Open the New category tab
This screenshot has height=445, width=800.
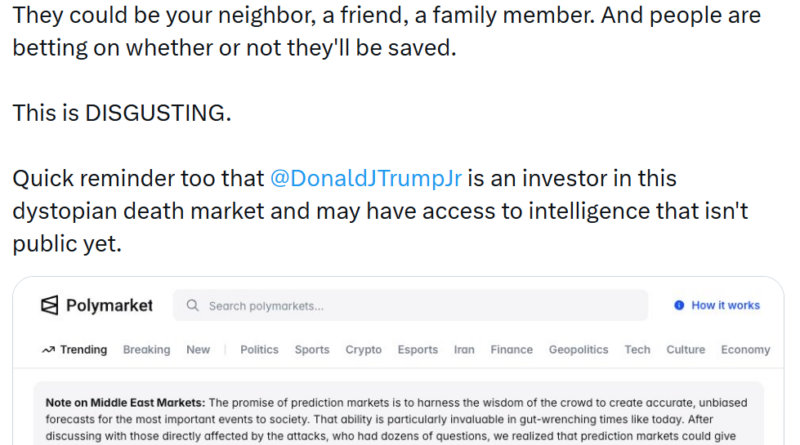198,350
